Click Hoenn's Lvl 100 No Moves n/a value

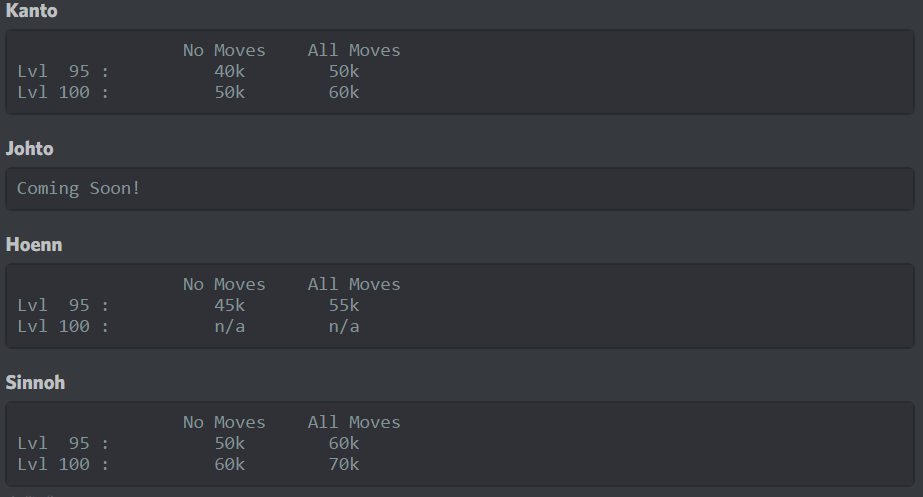(x=229, y=326)
